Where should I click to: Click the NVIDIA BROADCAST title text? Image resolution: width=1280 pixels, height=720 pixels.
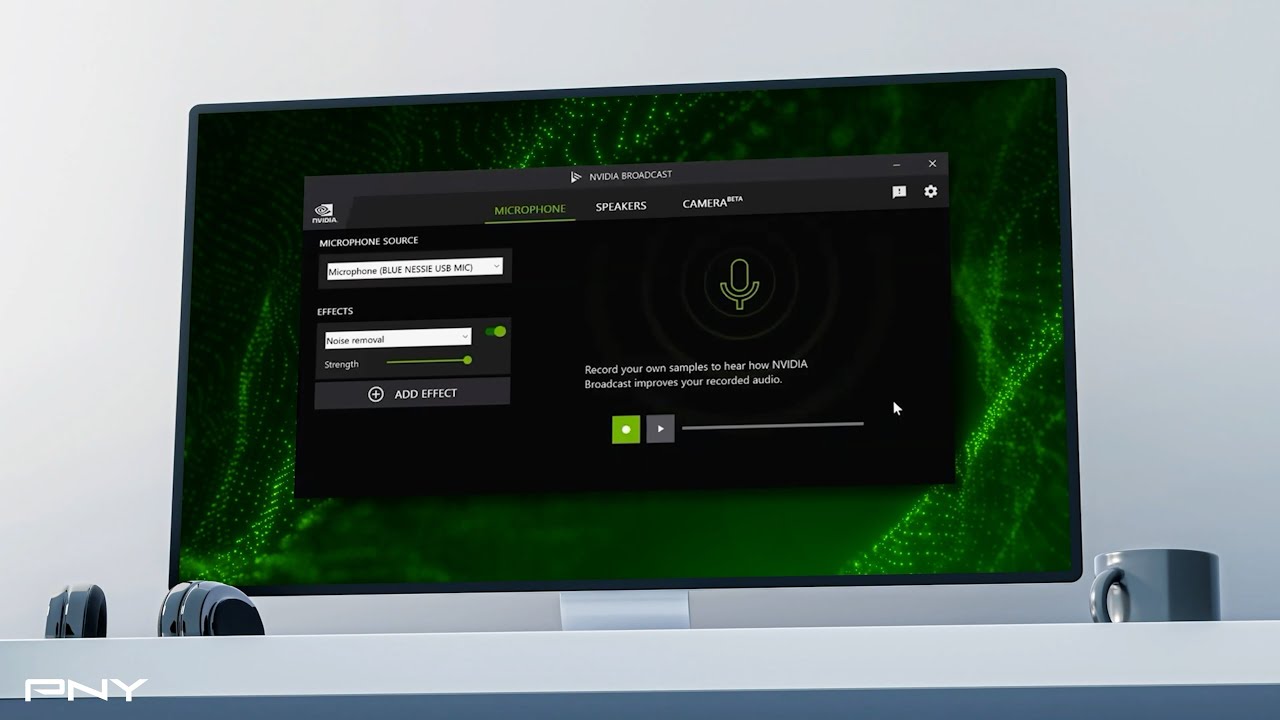(x=630, y=175)
